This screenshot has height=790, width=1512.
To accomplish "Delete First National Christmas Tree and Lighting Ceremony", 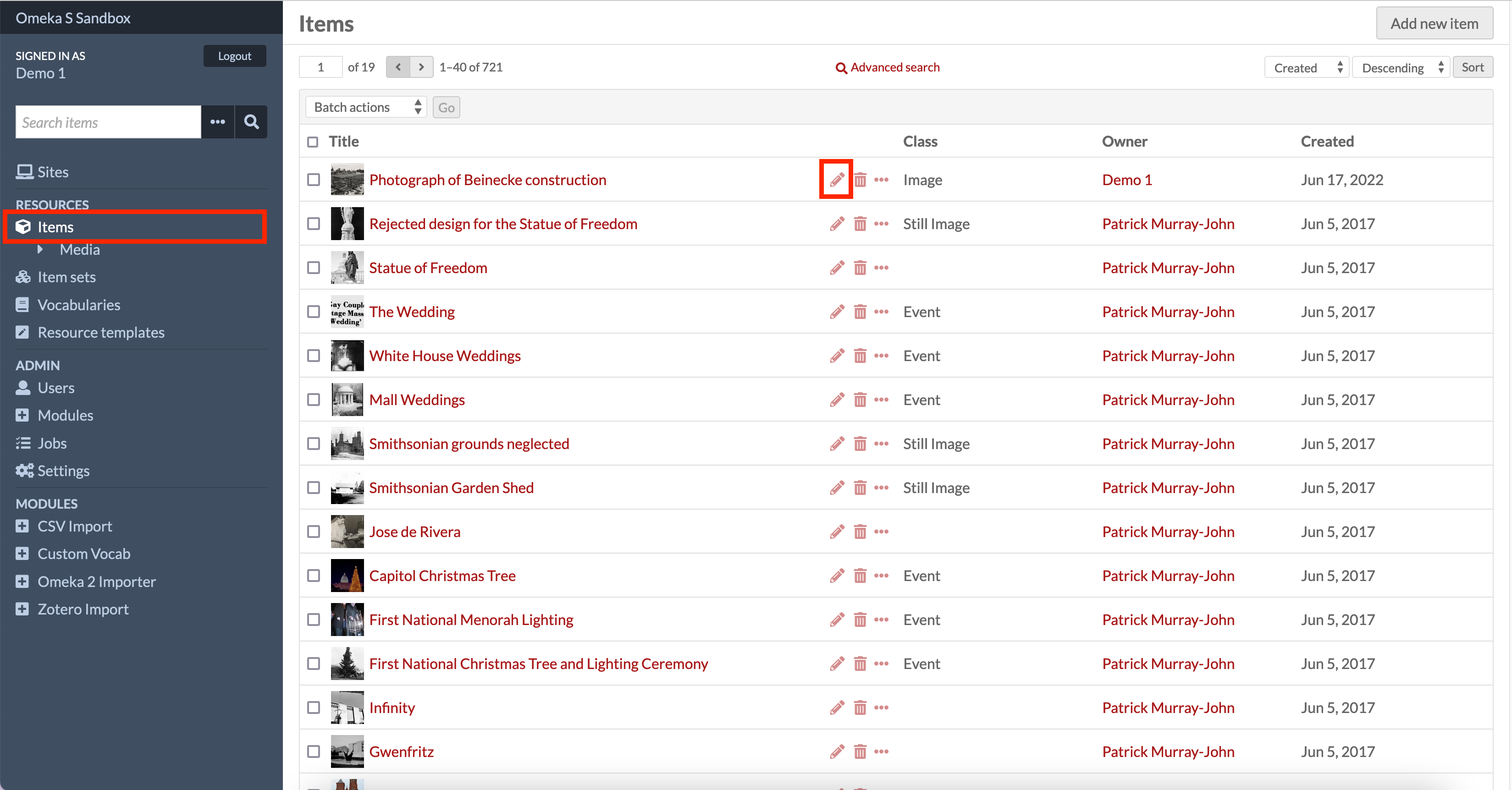I will pos(860,664).
